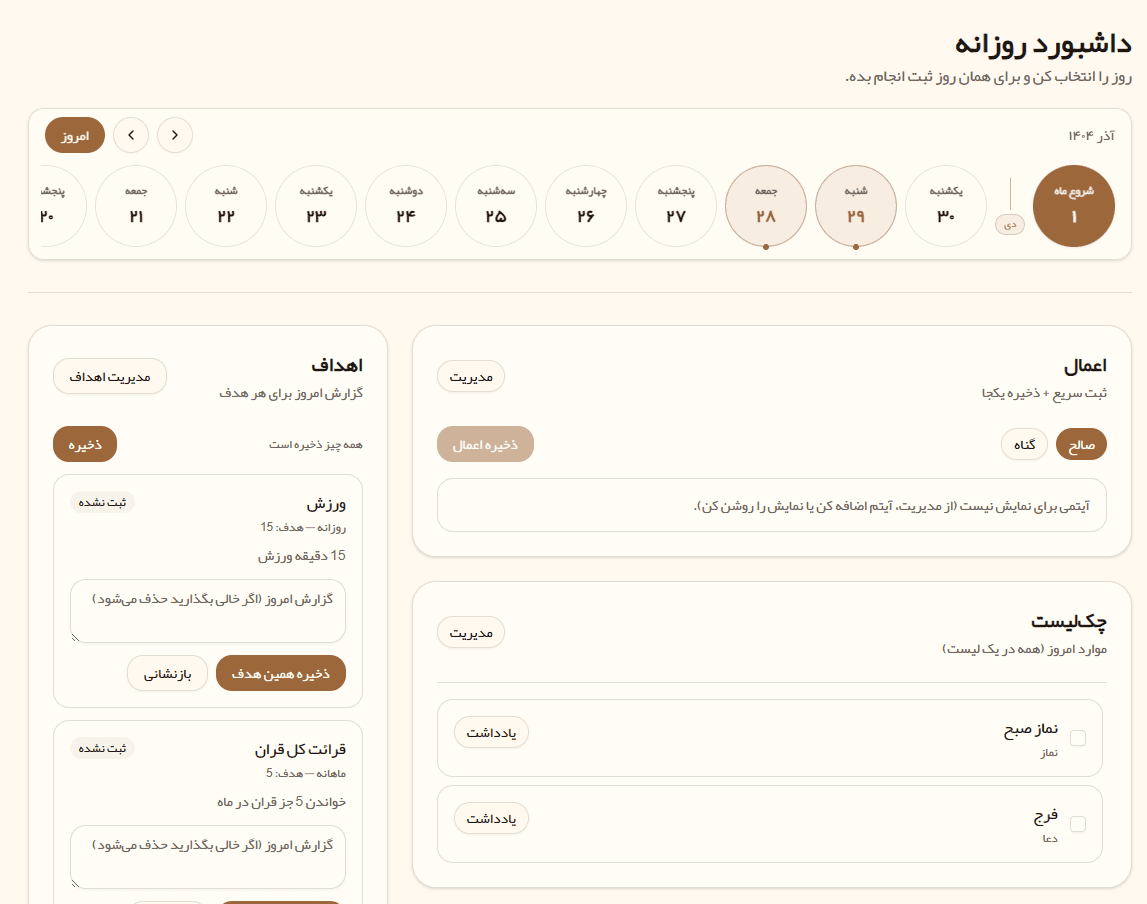Open مدیریت for the اعمال section

pyautogui.click(x=471, y=376)
